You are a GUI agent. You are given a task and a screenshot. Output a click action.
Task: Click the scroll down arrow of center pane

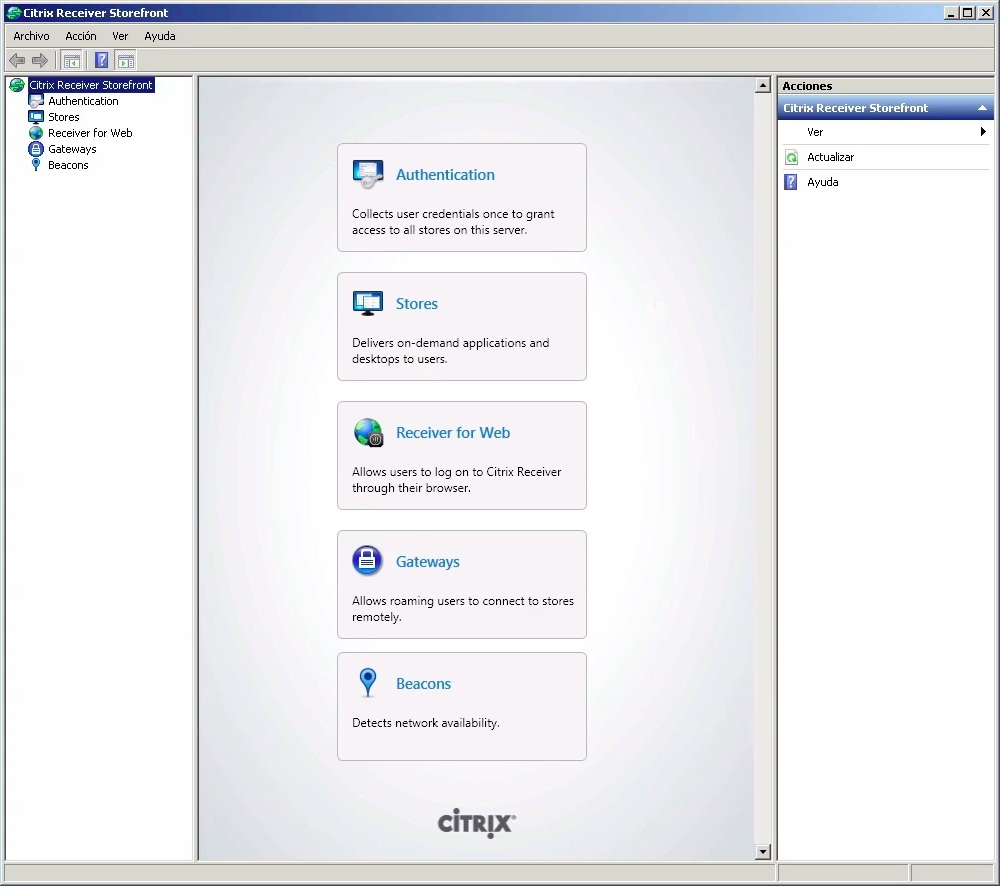[763, 852]
